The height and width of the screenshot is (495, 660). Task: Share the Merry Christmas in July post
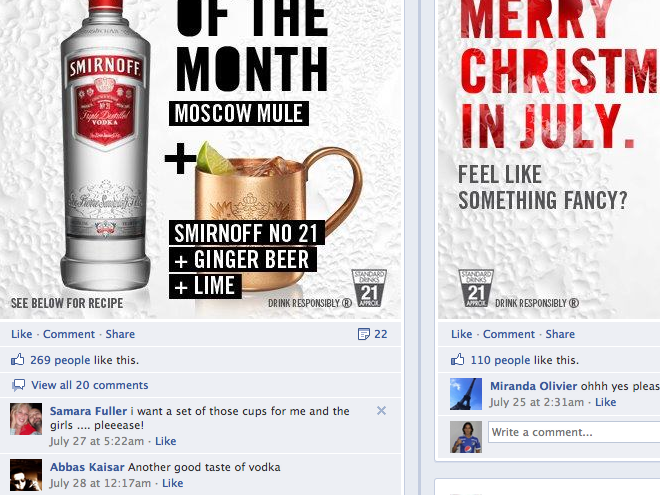point(560,334)
